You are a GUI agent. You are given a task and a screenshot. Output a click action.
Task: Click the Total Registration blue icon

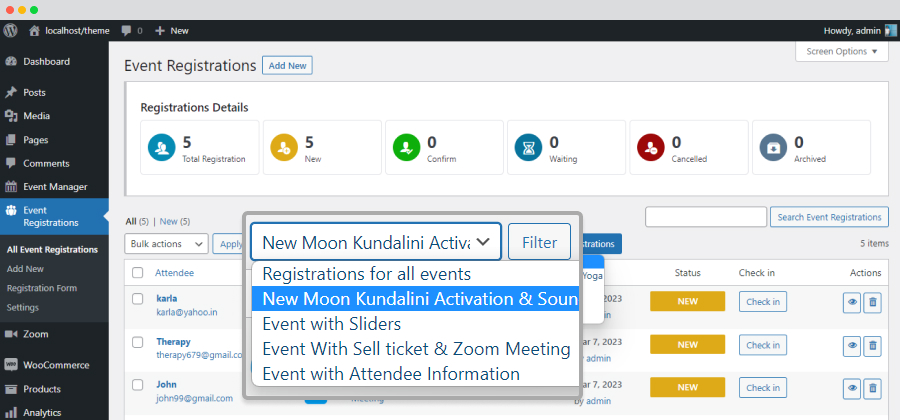click(161, 147)
